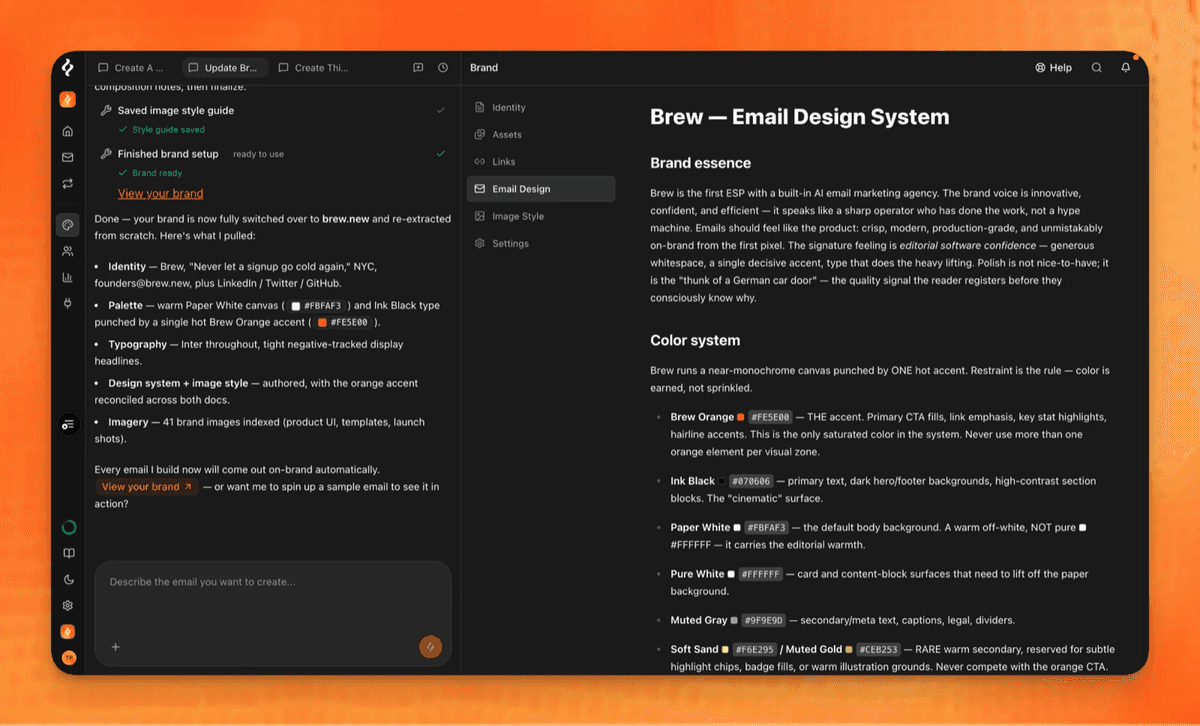
Task: Expand the 'Finished brand setup' step
Action: click(x=273, y=154)
